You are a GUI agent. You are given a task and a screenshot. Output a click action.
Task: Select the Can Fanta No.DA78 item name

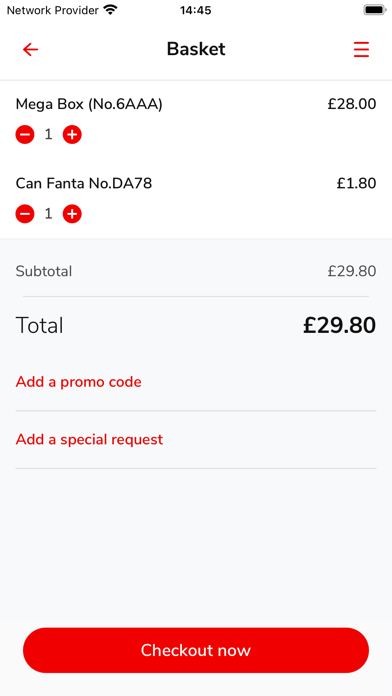point(84,183)
